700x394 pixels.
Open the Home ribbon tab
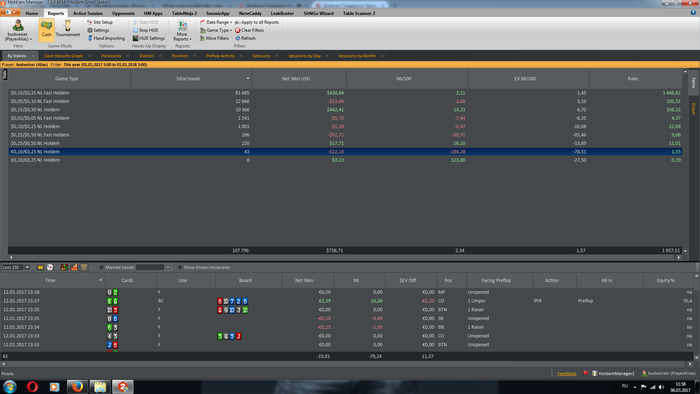(x=32, y=13)
